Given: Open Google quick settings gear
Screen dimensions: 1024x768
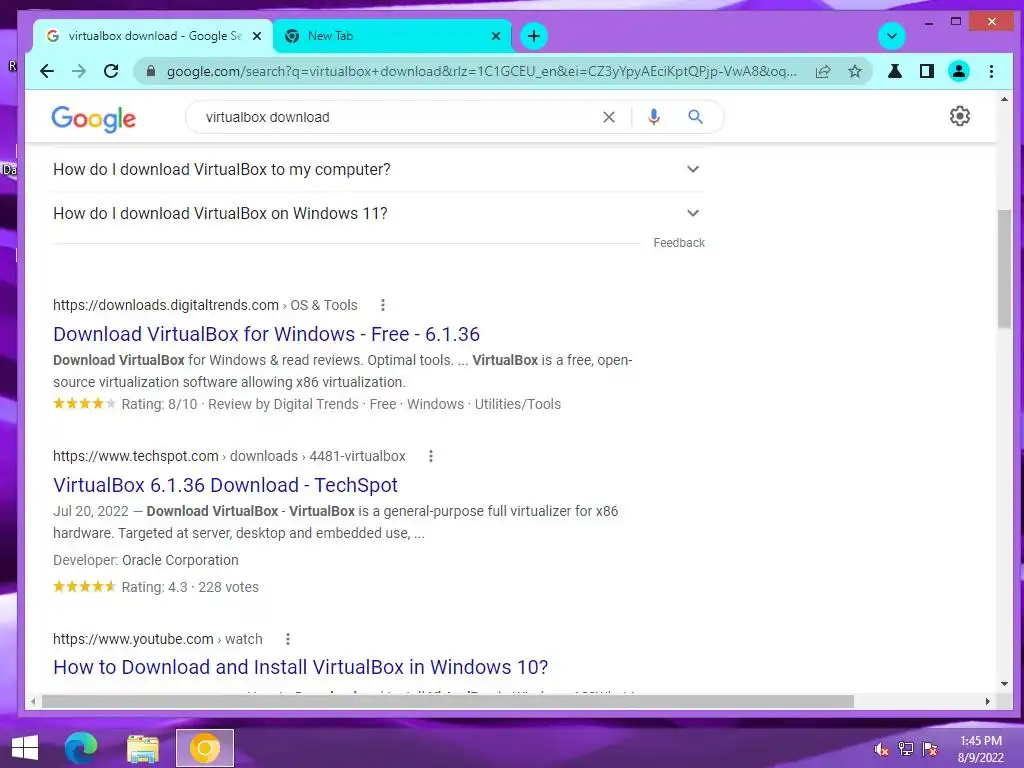Looking at the screenshot, I should tap(959, 116).
